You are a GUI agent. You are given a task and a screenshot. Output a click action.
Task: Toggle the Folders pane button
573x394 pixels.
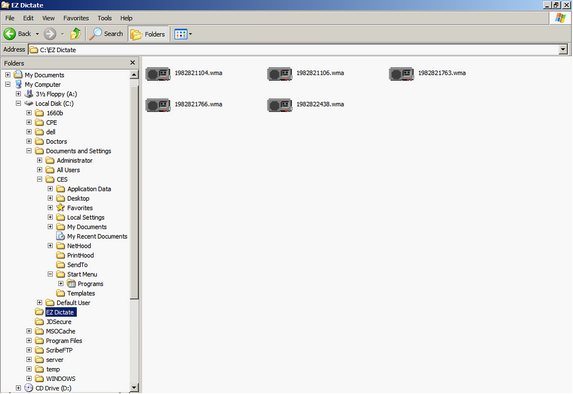pyautogui.click(x=148, y=34)
